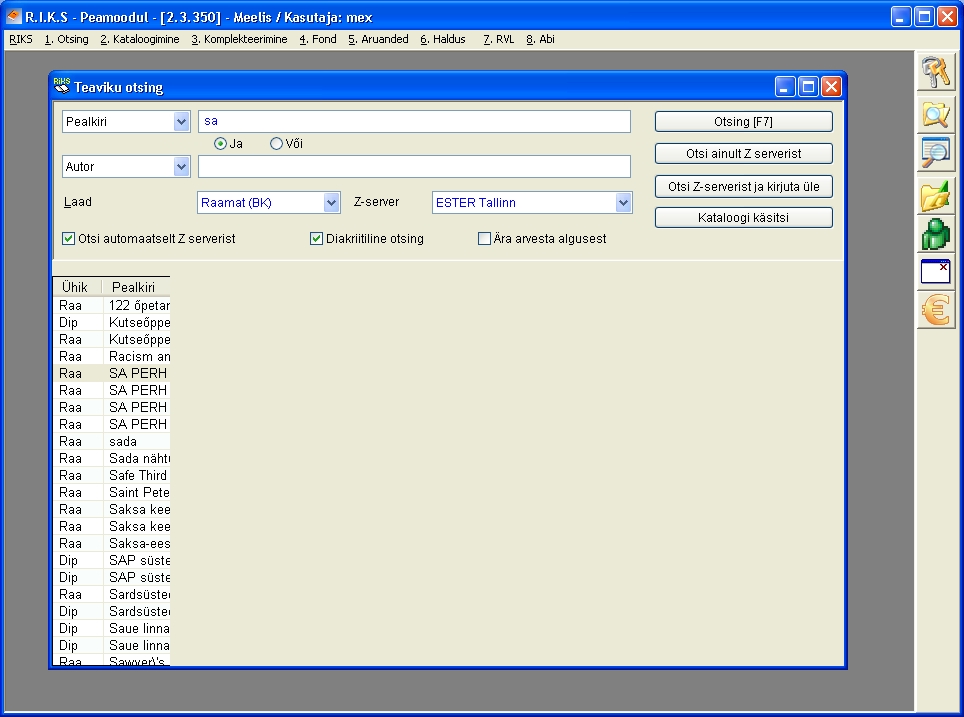Open the 'Raamat (BK)' Laad dropdown
The height and width of the screenshot is (717, 964).
(x=332, y=203)
